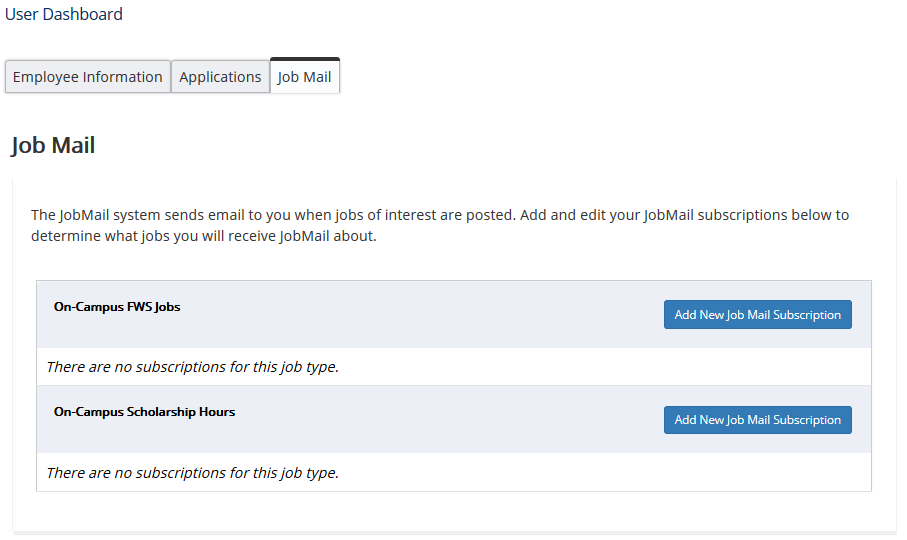Image resolution: width=907 pixels, height=540 pixels.
Task: Click the On-Campus FWS Jobs label
Action: (x=117, y=307)
